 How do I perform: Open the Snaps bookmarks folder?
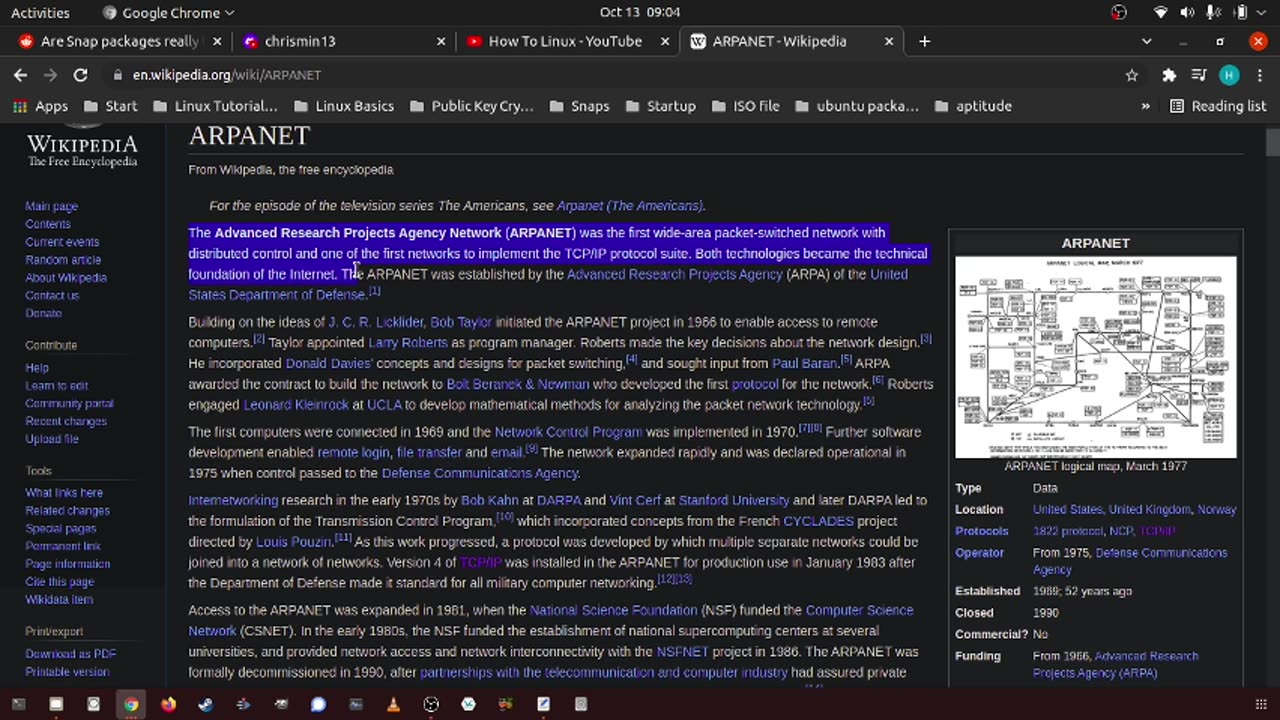tap(580, 106)
